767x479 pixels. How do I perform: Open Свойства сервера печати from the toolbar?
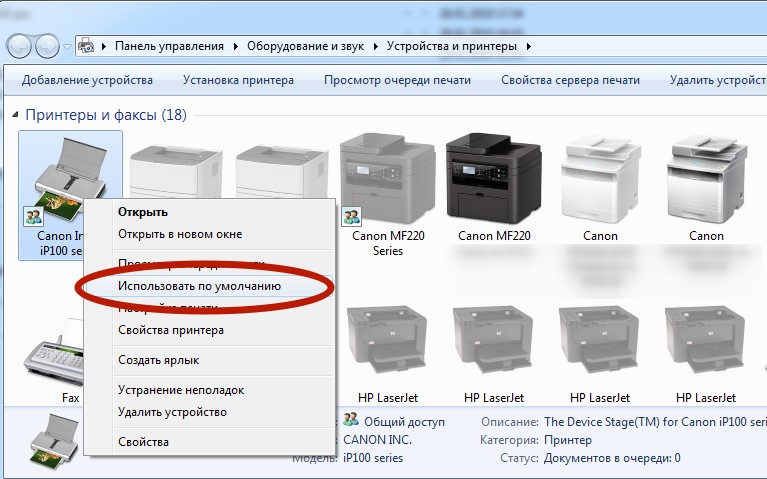click(x=570, y=80)
